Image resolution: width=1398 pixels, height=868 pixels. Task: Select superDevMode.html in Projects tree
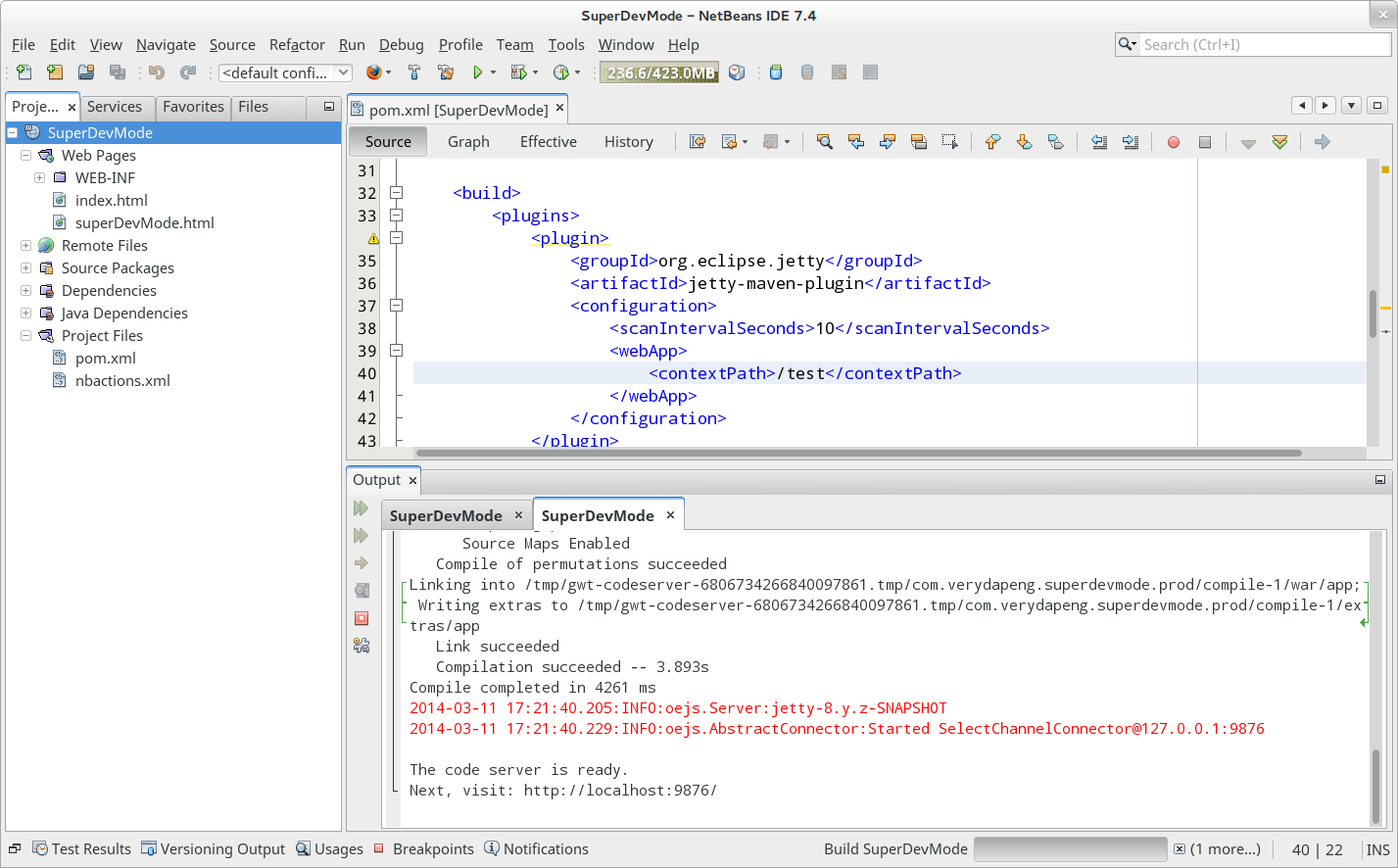(x=145, y=222)
